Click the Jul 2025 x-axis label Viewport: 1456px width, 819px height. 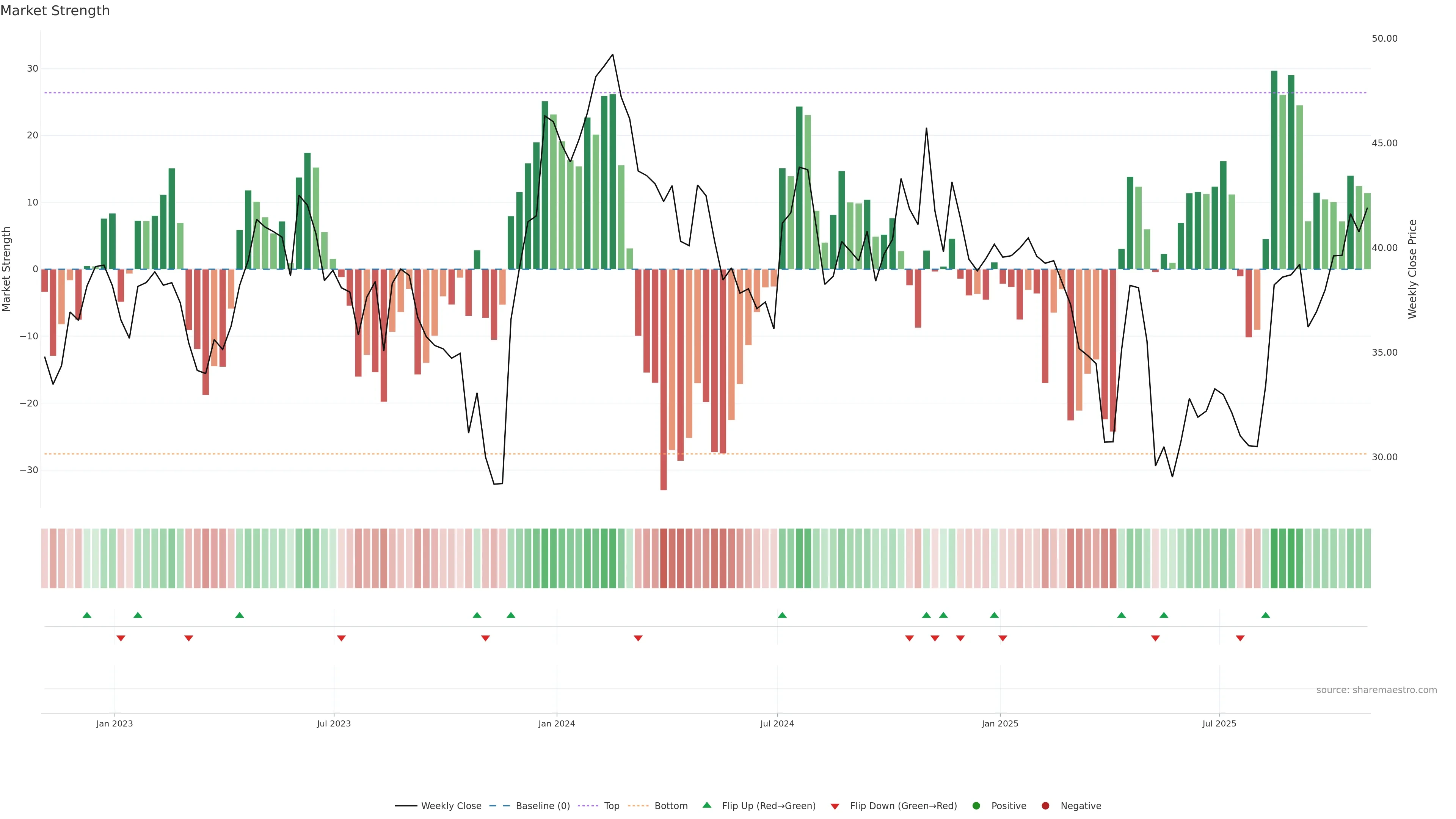(1219, 723)
